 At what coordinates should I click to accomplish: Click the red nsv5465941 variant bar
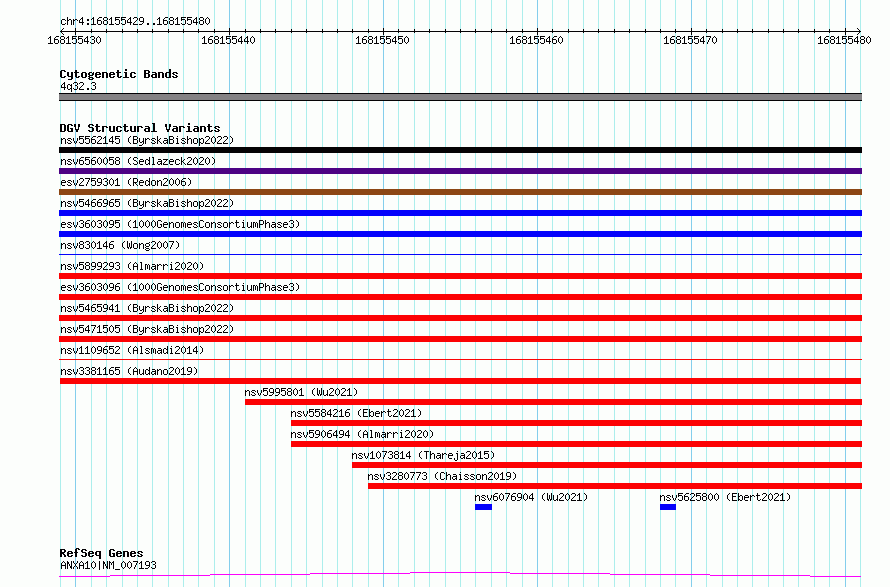pos(460,318)
